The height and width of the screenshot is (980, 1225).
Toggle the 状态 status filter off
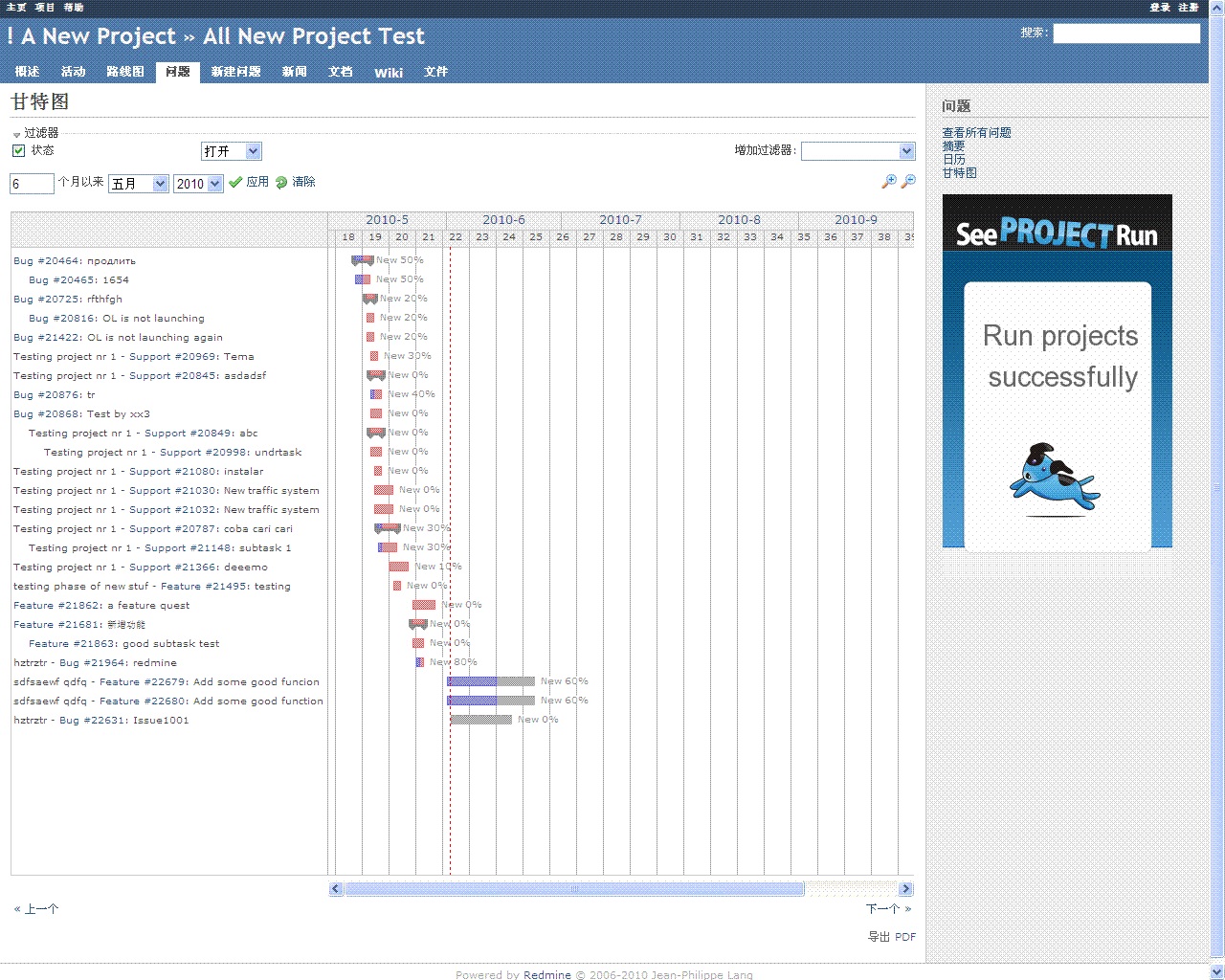coord(19,150)
